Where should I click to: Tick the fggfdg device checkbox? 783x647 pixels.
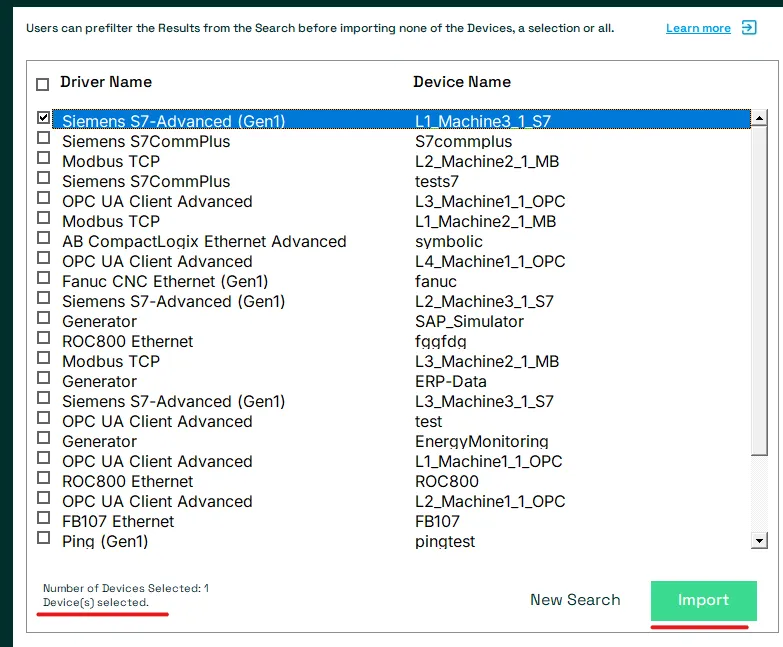tap(43, 337)
